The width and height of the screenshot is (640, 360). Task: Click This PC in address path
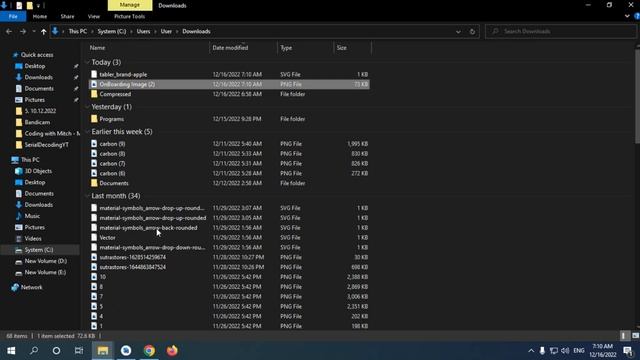[78, 31]
